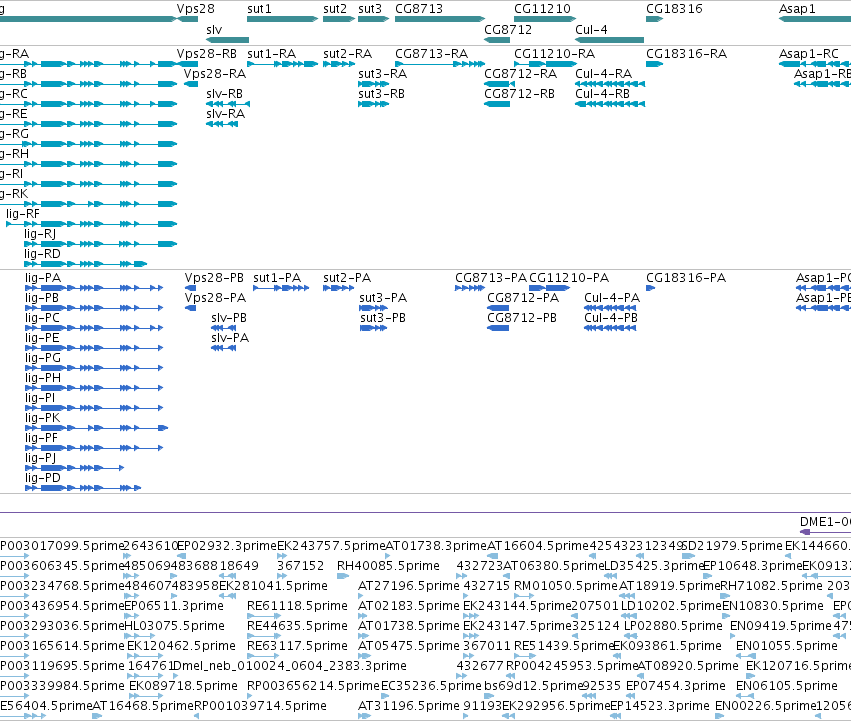Viewport: 851px width, 721px height.
Task: Click the CG8712-PB protein feature
Action: coord(498,328)
